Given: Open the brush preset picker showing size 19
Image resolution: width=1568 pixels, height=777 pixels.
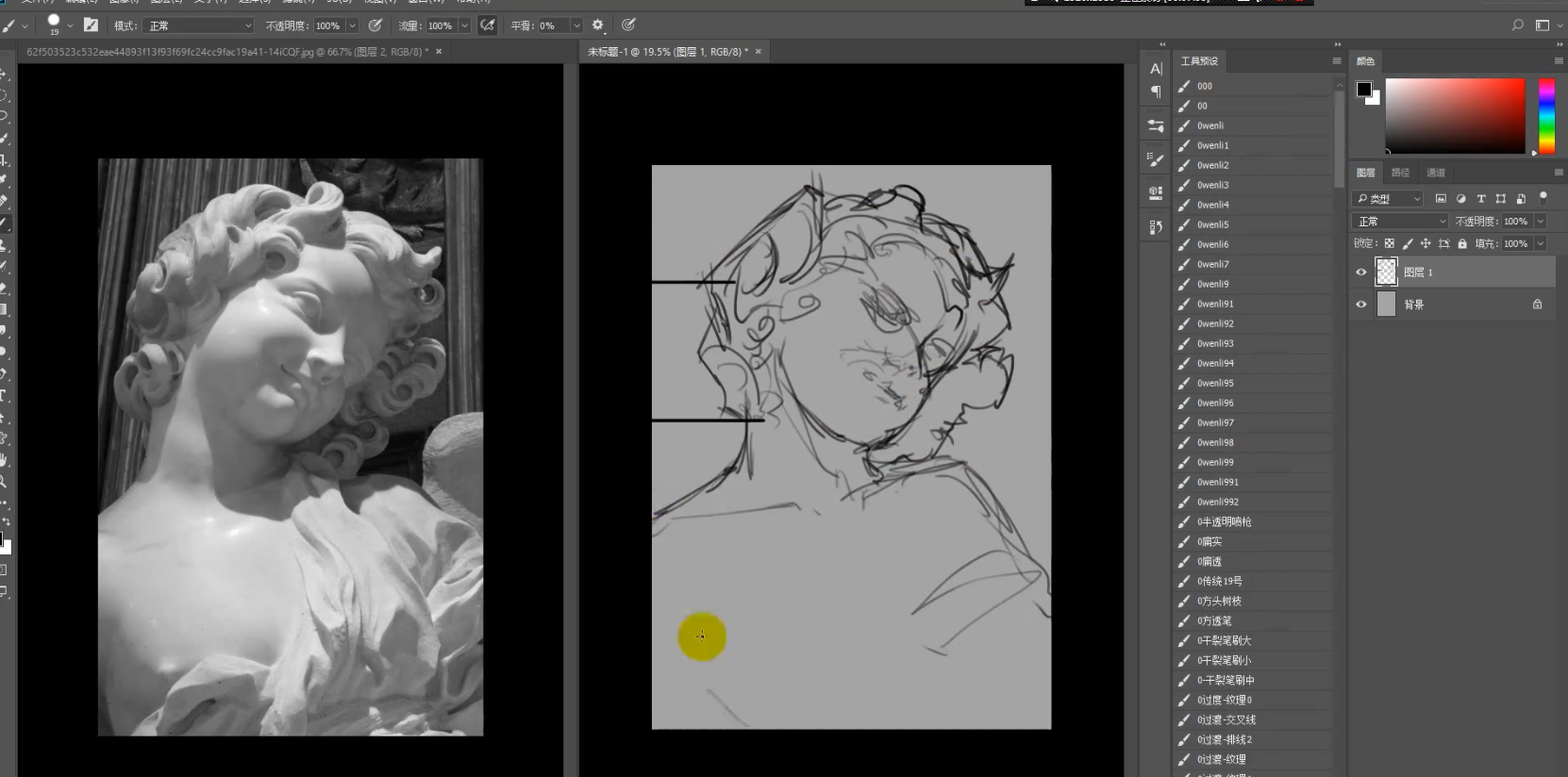Looking at the screenshot, I should click(58, 25).
